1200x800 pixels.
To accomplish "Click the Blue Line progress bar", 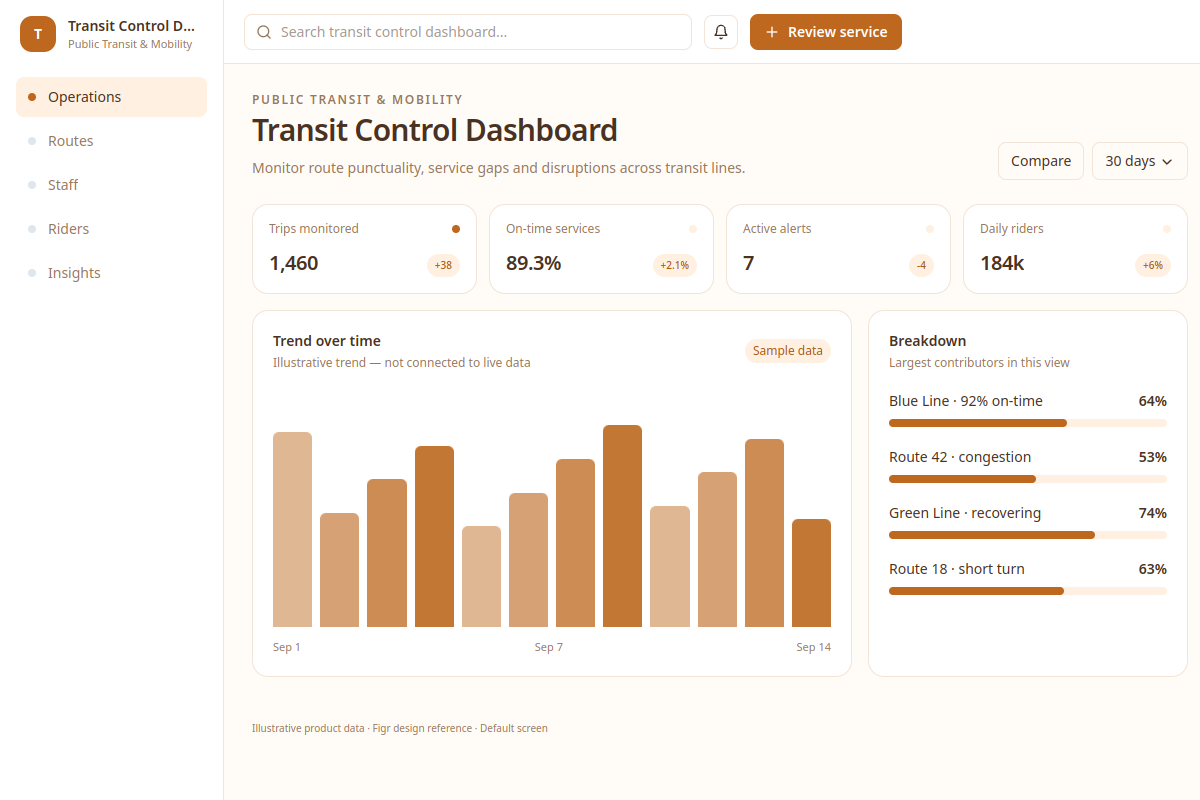I will click(1028, 423).
